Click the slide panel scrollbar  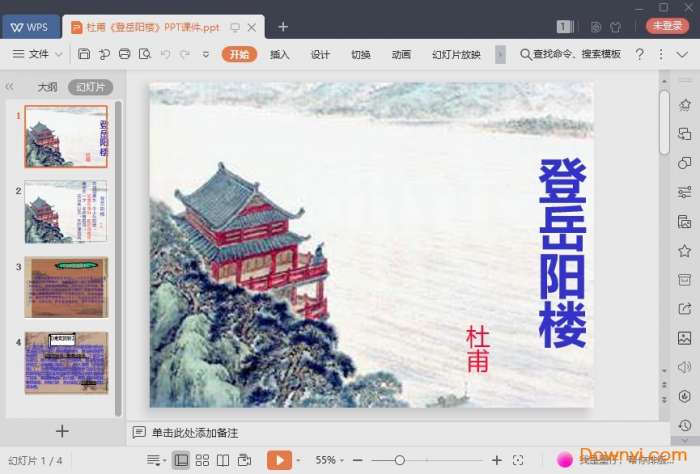(x=118, y=258)
